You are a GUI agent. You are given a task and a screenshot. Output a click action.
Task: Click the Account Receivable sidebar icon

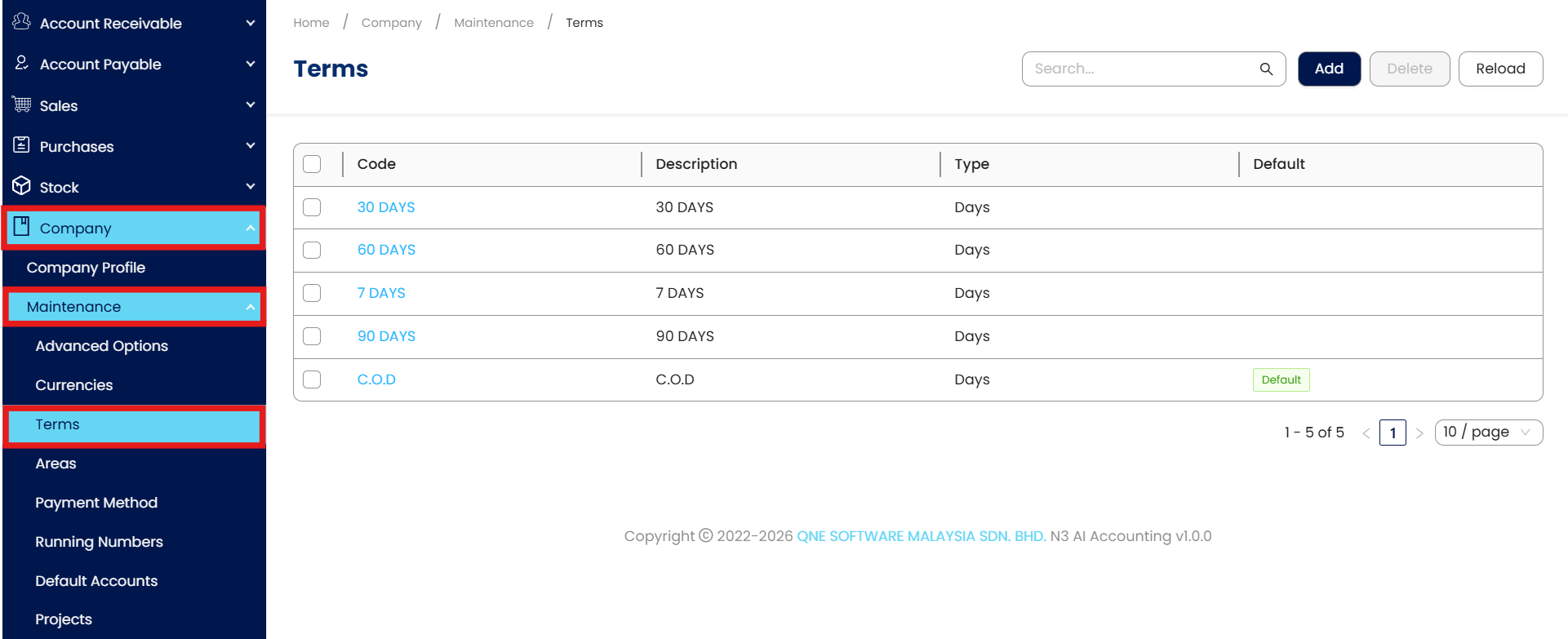(x=22, y=22)
